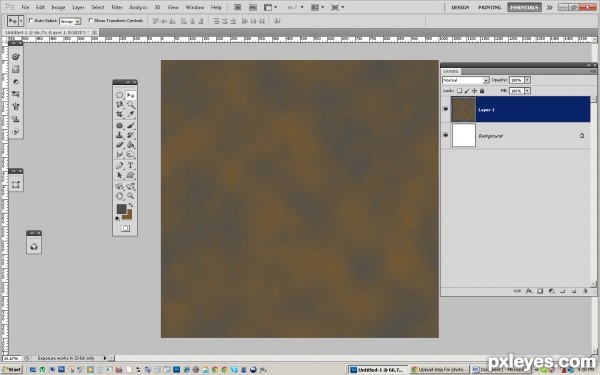This screenshot has width=600, height=375.
Task: Select the Brush tool
Action: tap(130, 126)
